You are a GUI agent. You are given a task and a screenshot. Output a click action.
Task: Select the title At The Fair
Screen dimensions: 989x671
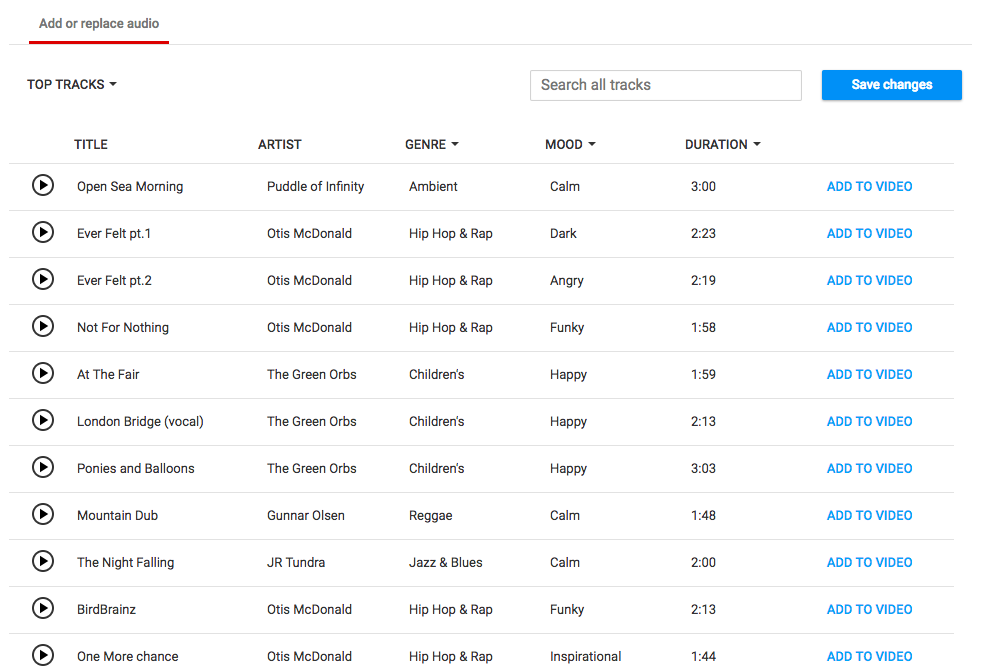[108, 375]
